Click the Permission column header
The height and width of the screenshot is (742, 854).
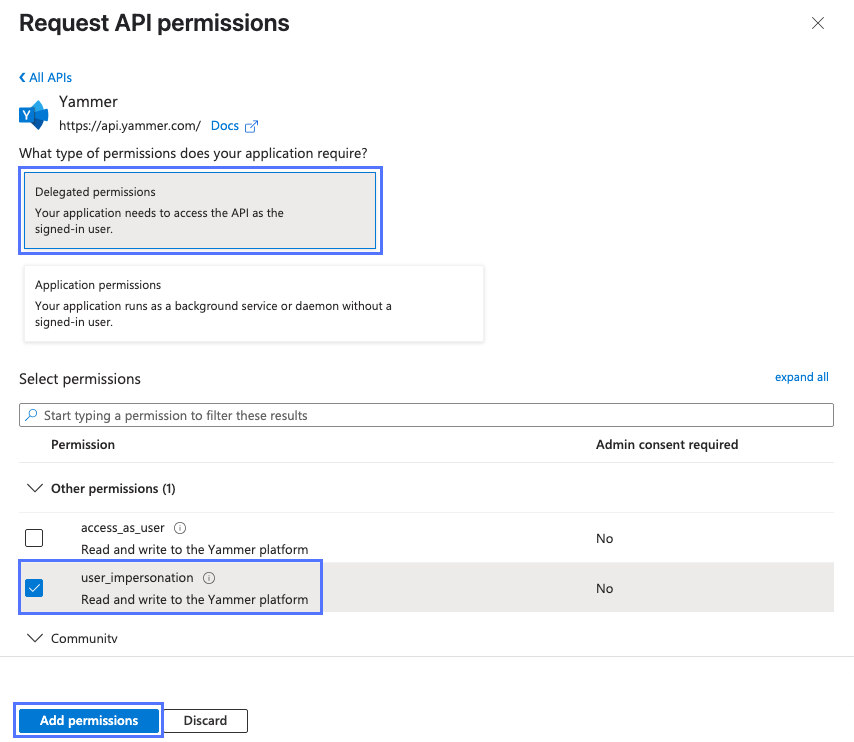point(83,445)
